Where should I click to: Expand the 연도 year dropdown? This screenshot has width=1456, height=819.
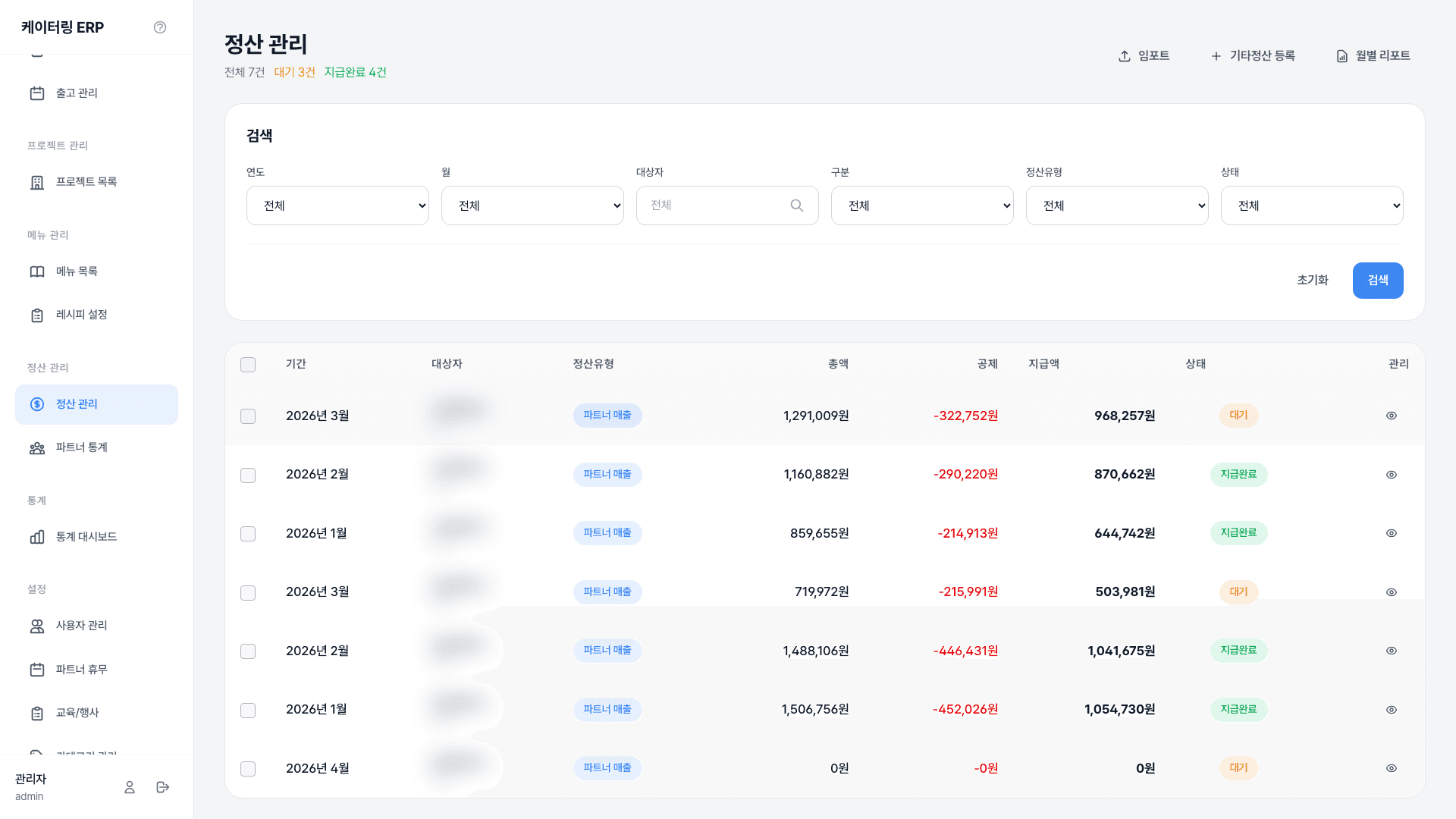(337, 206)
